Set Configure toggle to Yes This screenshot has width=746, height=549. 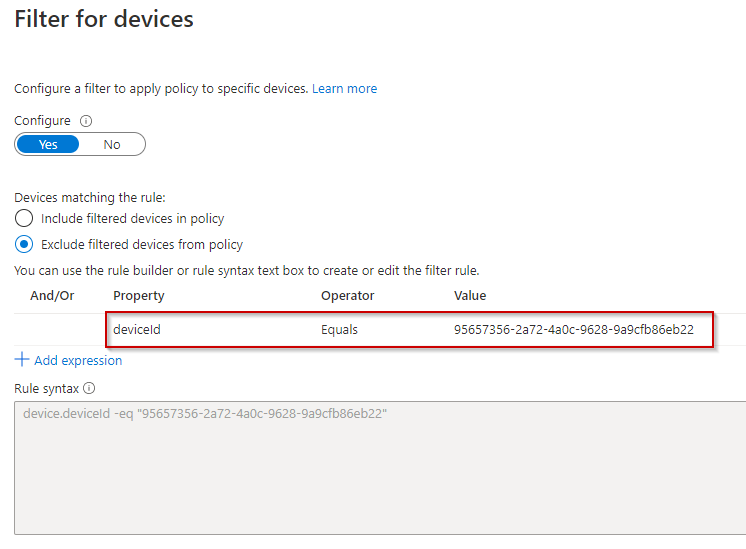48,145
